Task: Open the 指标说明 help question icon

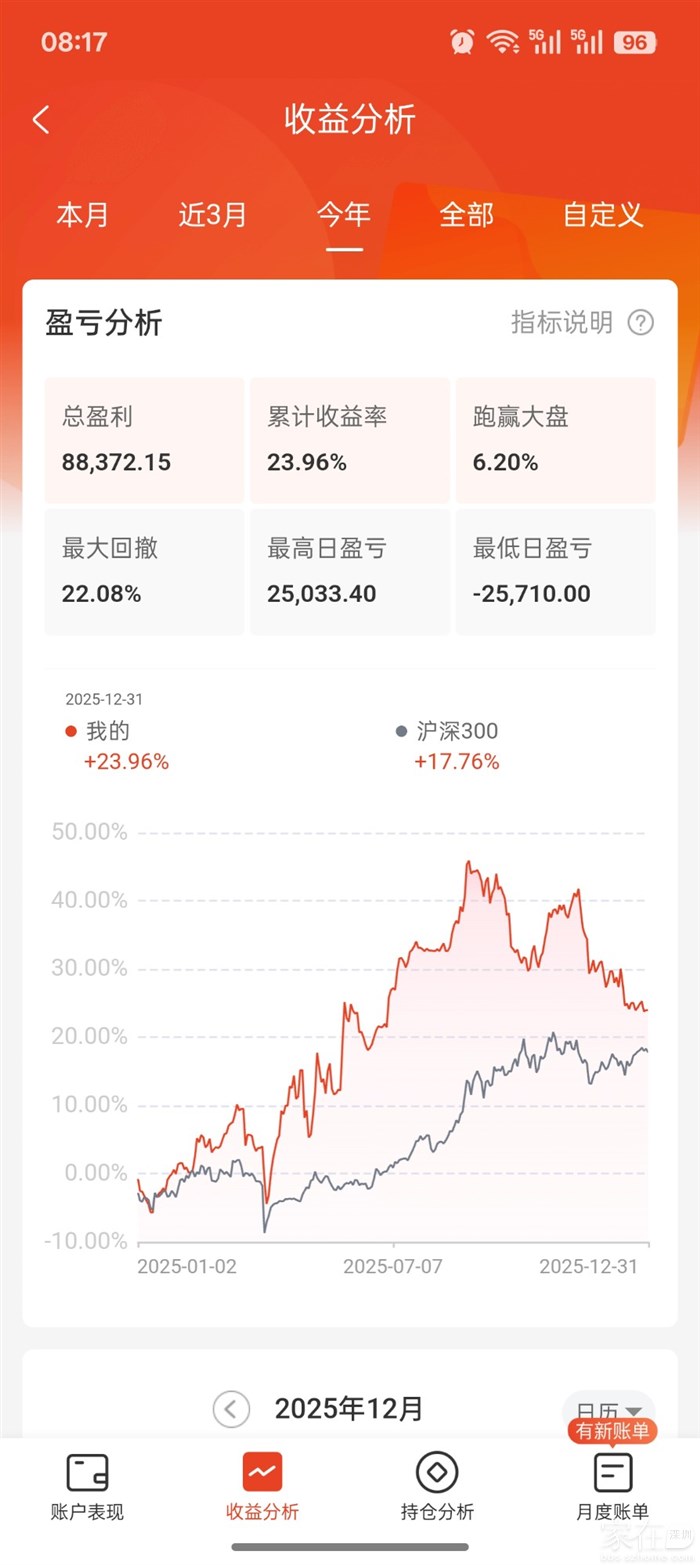Action: 640,322
